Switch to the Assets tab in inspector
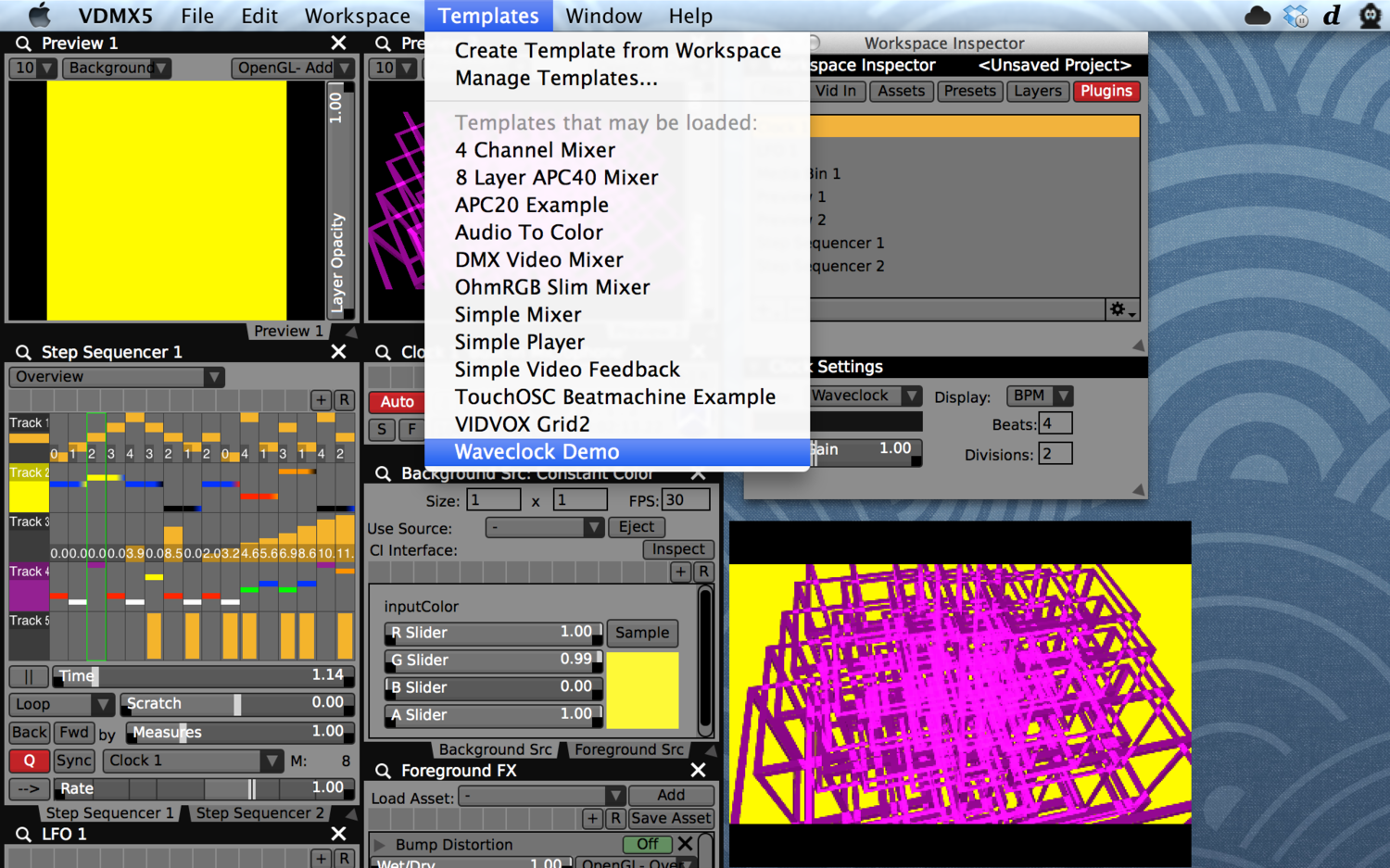The height and width of the screenshot is (868, 1390). (901, 91)
